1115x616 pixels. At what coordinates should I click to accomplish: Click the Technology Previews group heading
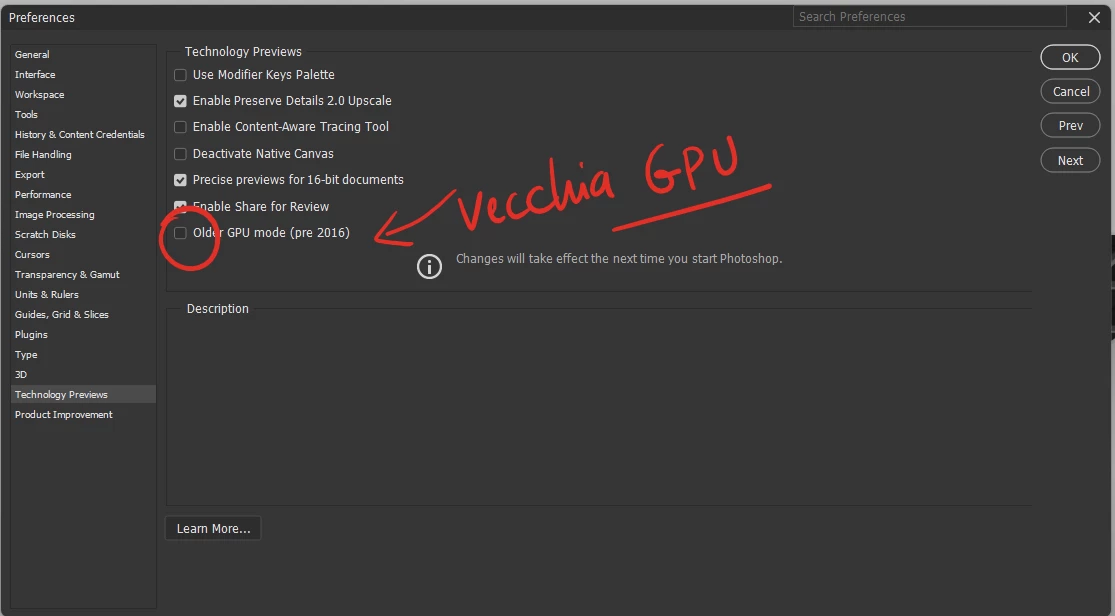pos(243,52)
